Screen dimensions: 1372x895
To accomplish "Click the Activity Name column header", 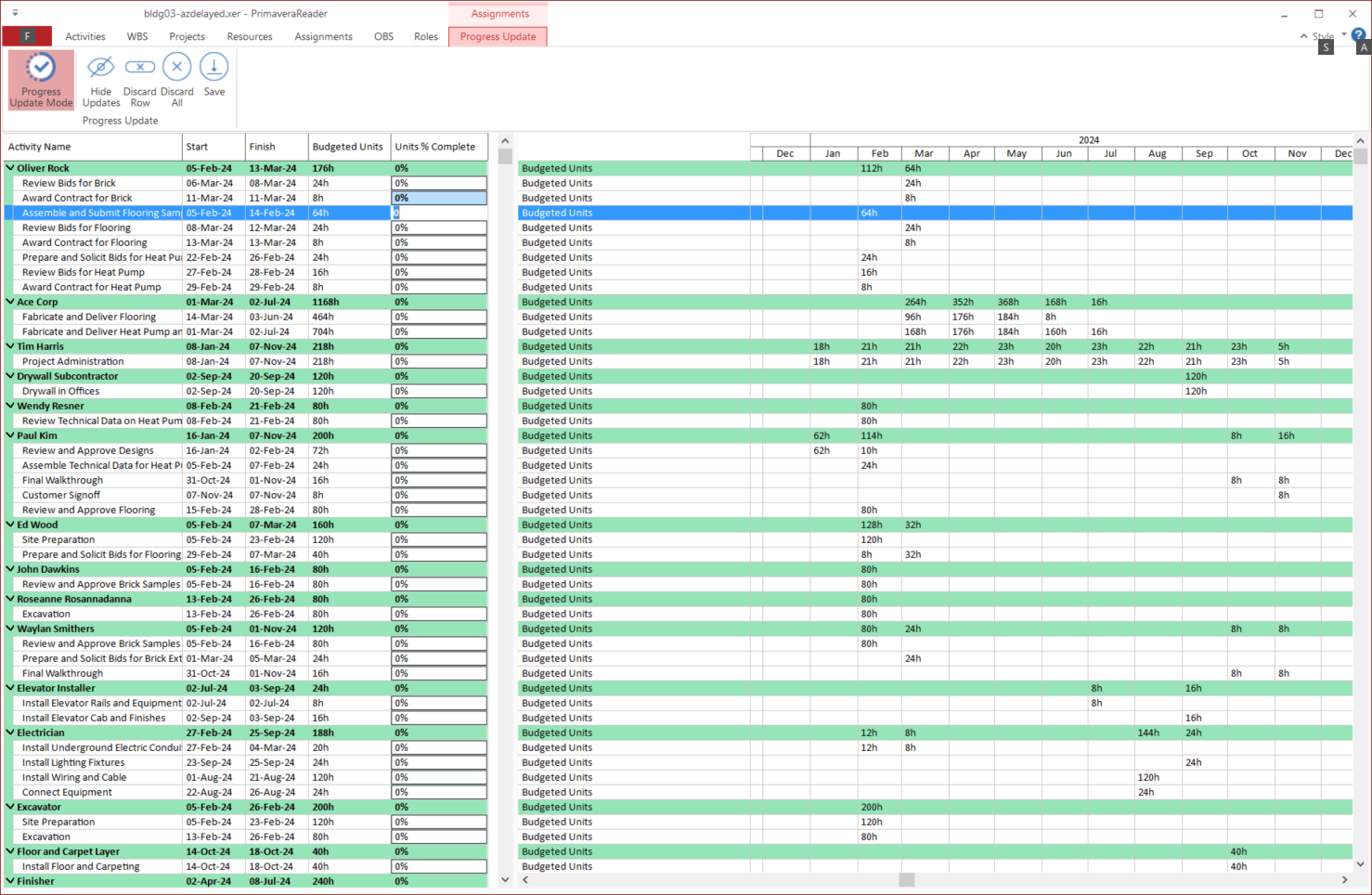I will tap(92, 147).
